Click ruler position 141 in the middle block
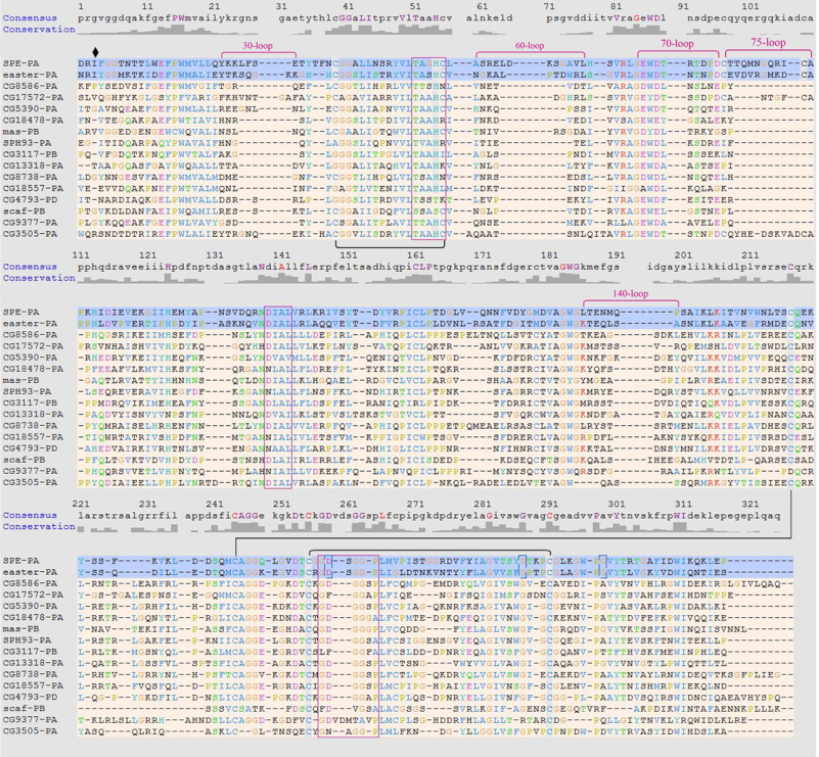Viewport: 819px width, 757px height. tap(284, 257)
